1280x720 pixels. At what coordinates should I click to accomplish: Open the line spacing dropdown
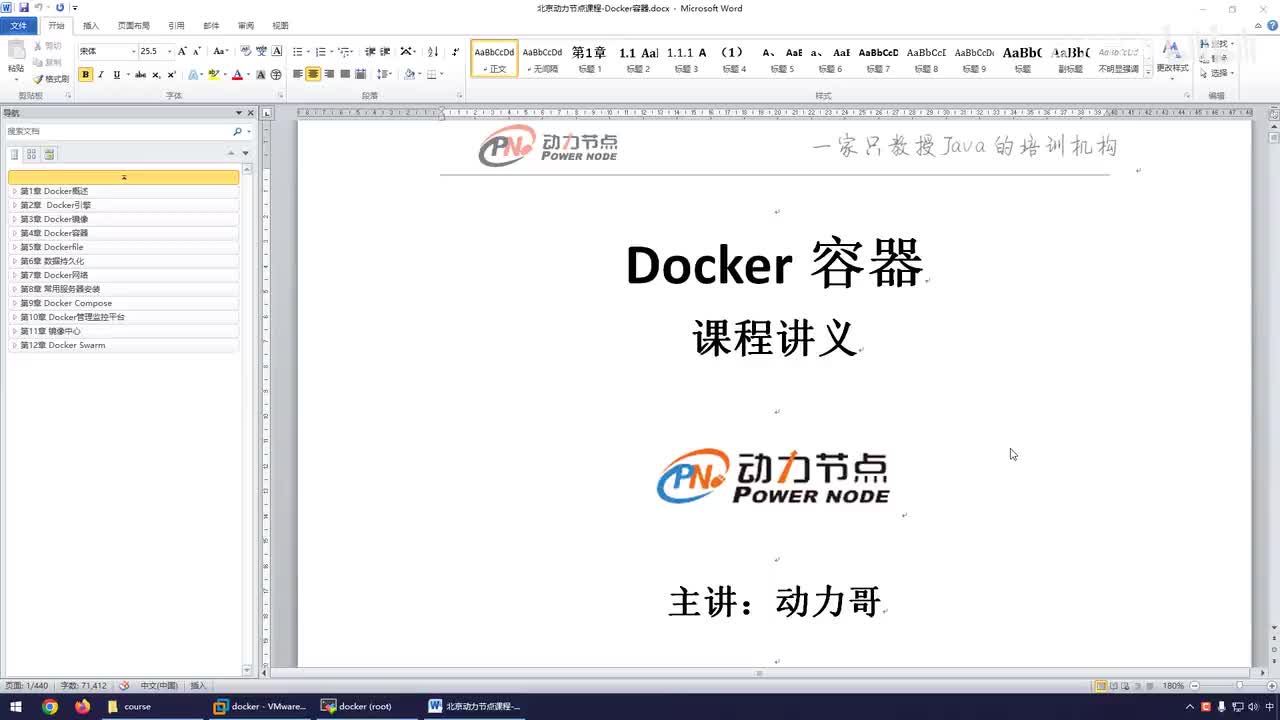(x=384, y=75)
